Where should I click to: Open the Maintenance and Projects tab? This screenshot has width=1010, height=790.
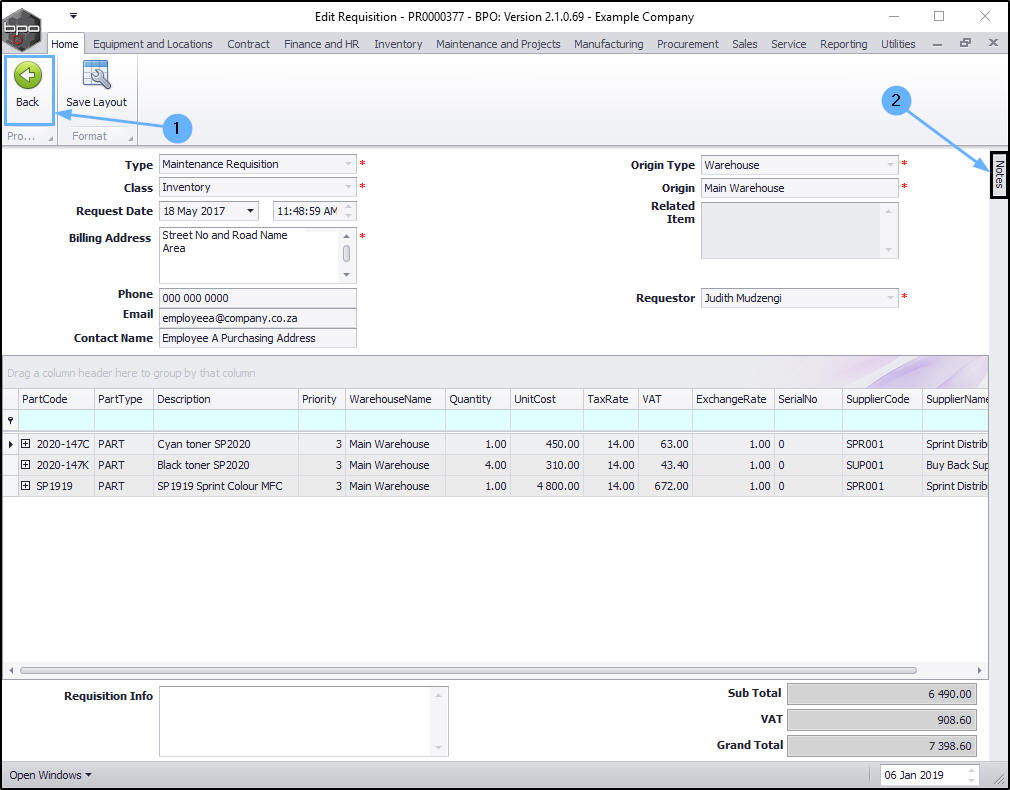tap(498, 44)
